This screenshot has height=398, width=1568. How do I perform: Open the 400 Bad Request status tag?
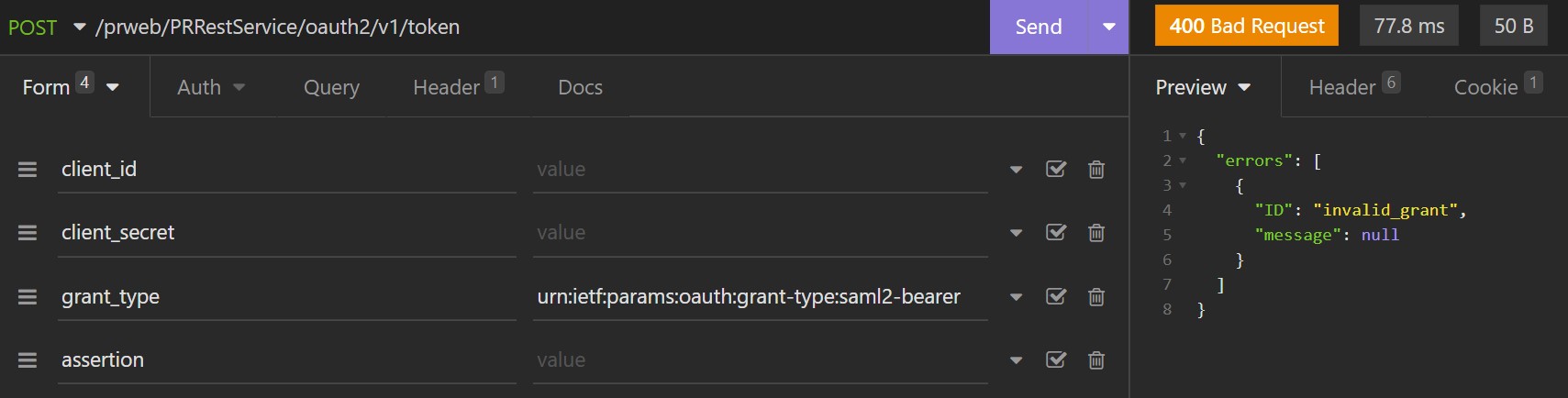click(1247, 26)
